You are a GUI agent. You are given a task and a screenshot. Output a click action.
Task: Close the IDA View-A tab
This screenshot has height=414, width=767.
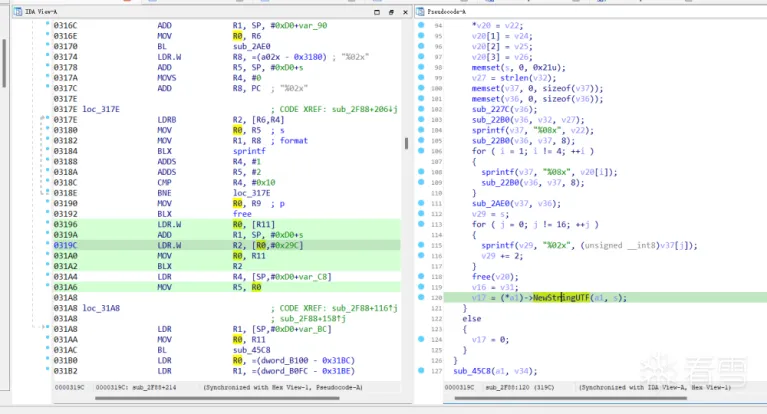point(405,12)
